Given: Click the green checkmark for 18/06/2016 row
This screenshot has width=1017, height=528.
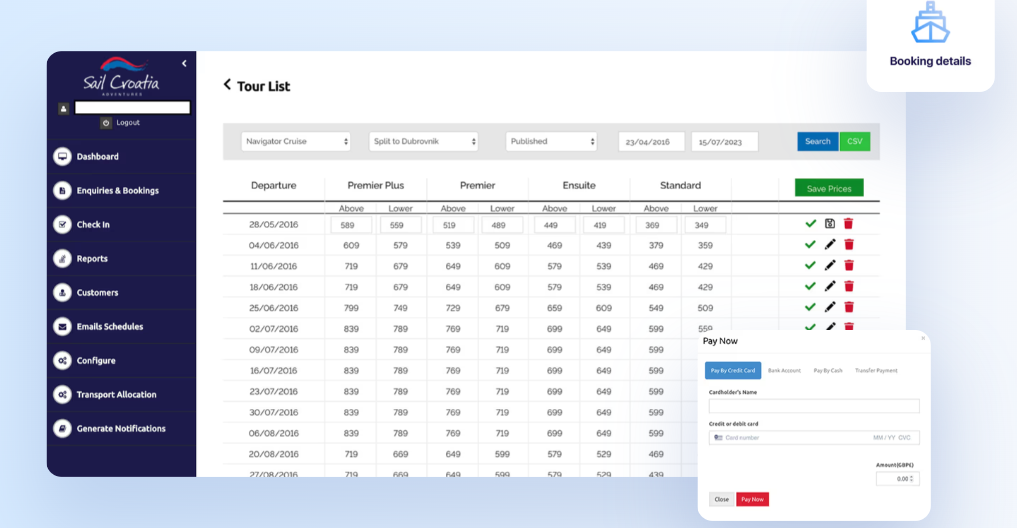Looking at the screenshot, I should point(811,287).
